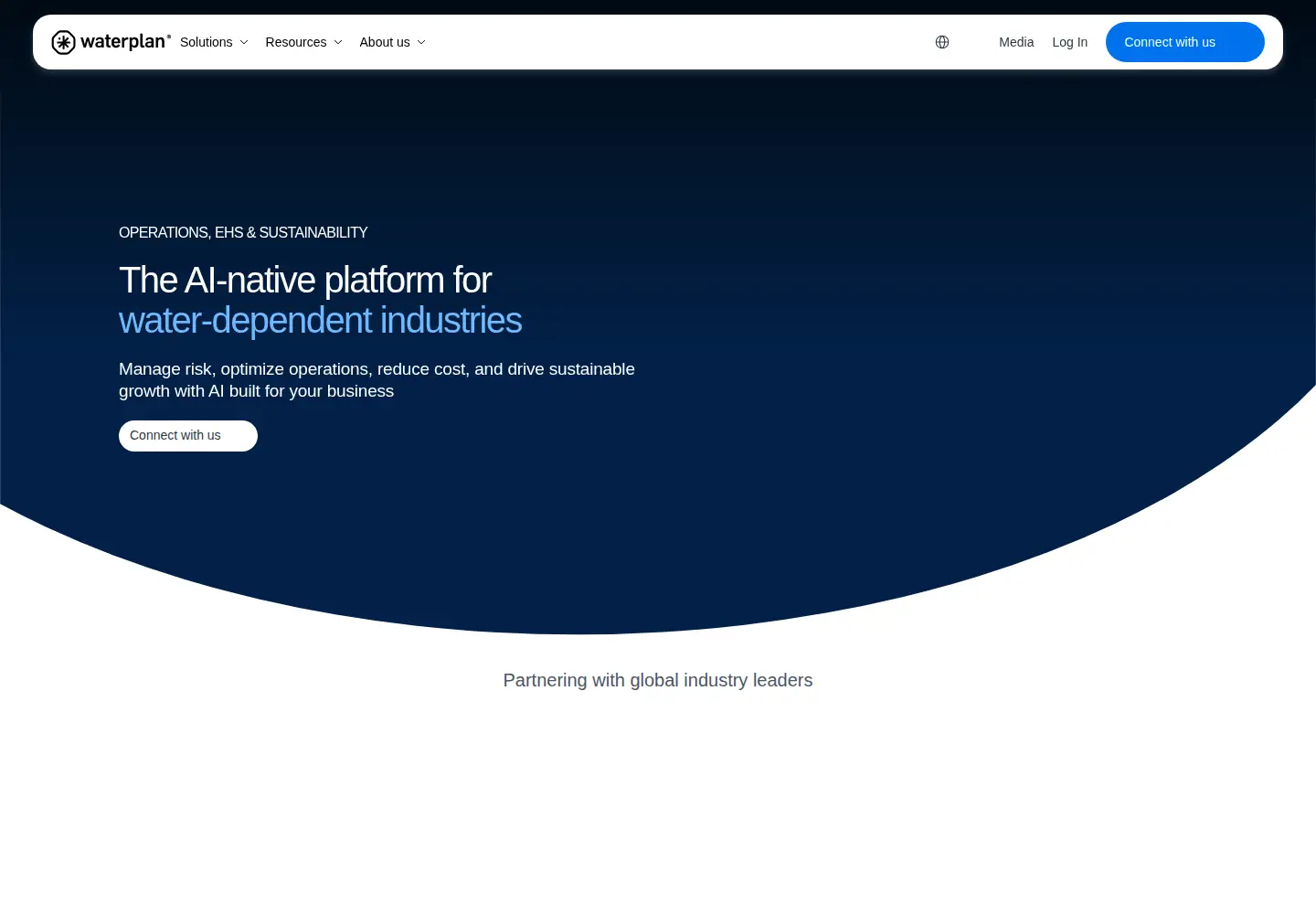Click the 'OPERATIONS, EHS & SUSTAINABILITY' text
Viewport: 1316px width, 914px height.
coord(243,233)
